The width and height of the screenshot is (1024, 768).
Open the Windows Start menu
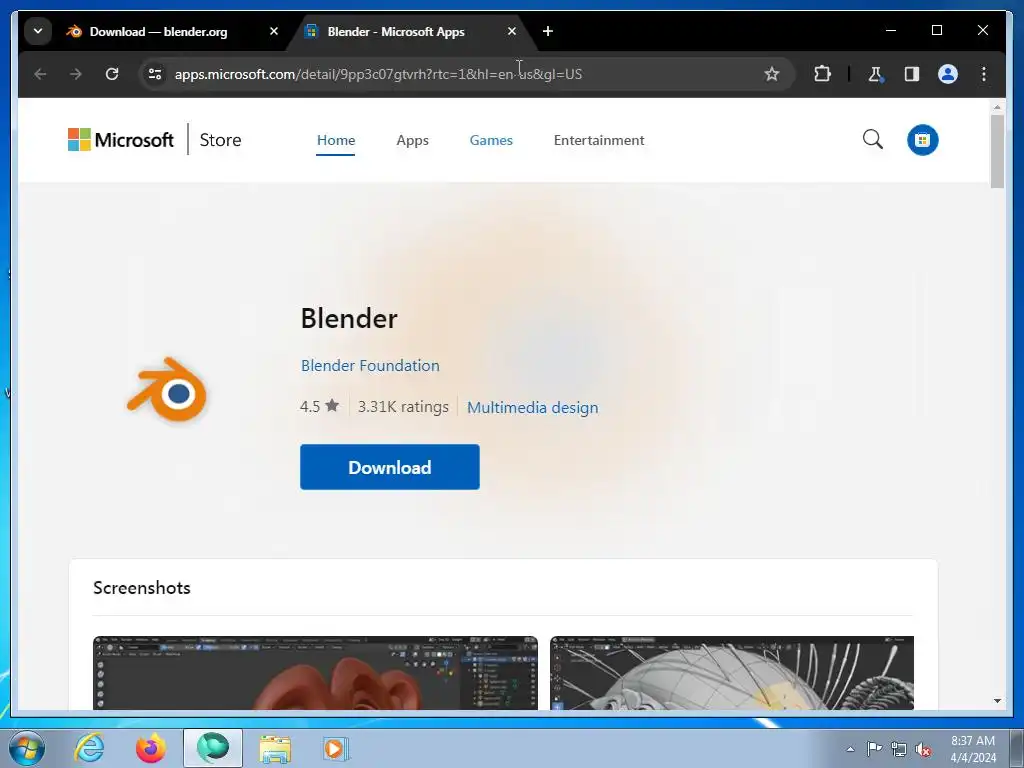[x=27, y=748]
